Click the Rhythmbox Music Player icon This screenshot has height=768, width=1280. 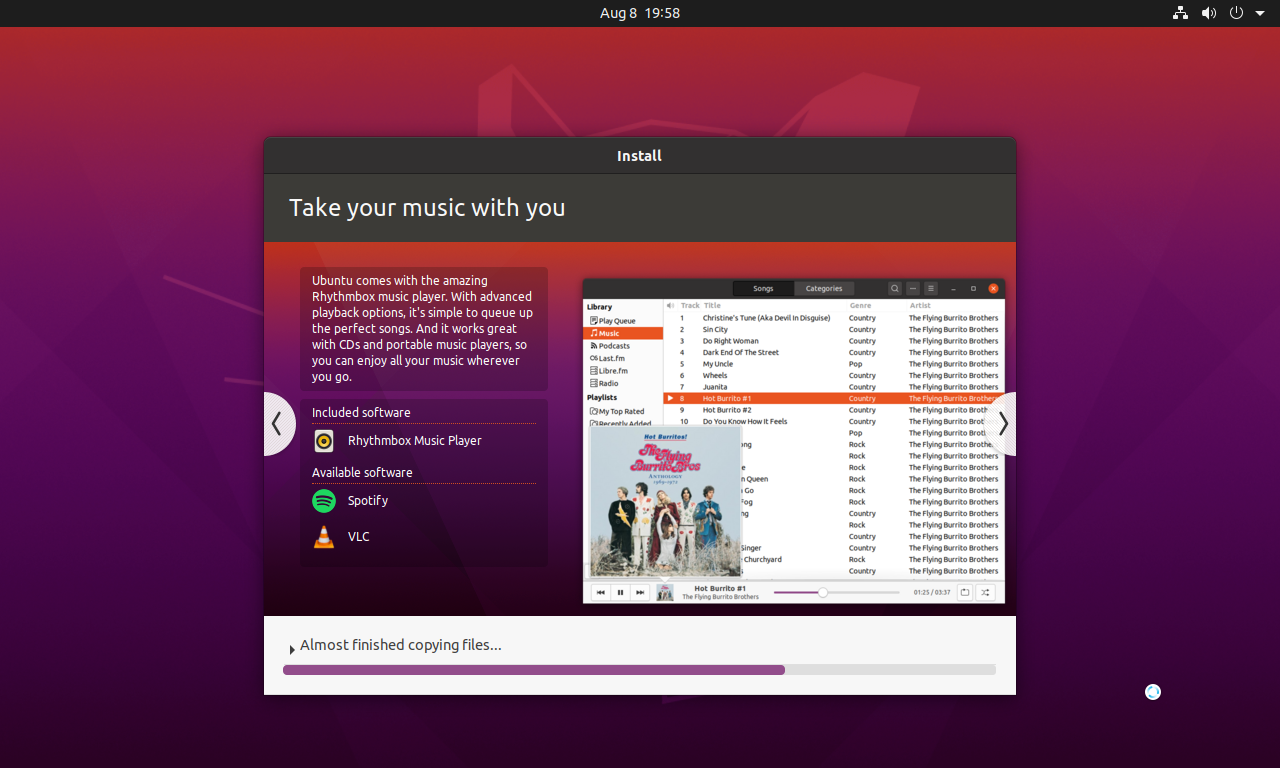tap(324, 441)
